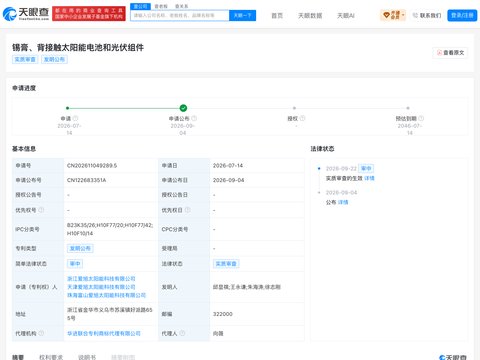The image size is (480, 360).
Task: Select the 查关系 search tab
Action: [181, 6]
